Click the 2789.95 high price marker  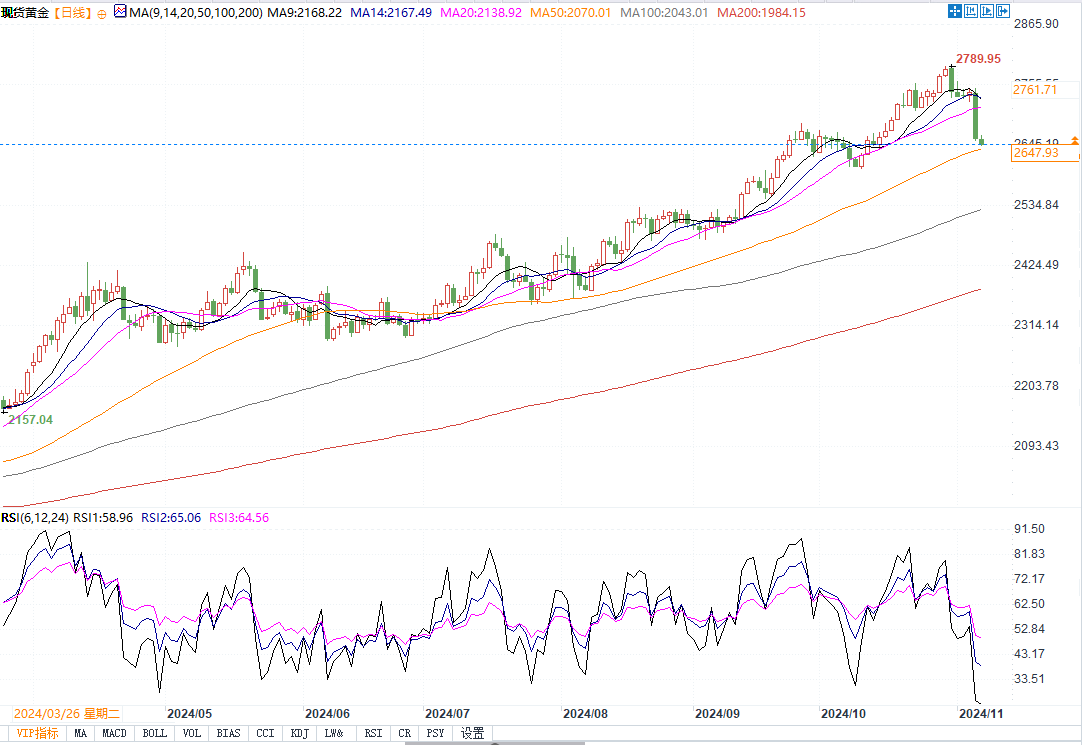pos(979,59)
